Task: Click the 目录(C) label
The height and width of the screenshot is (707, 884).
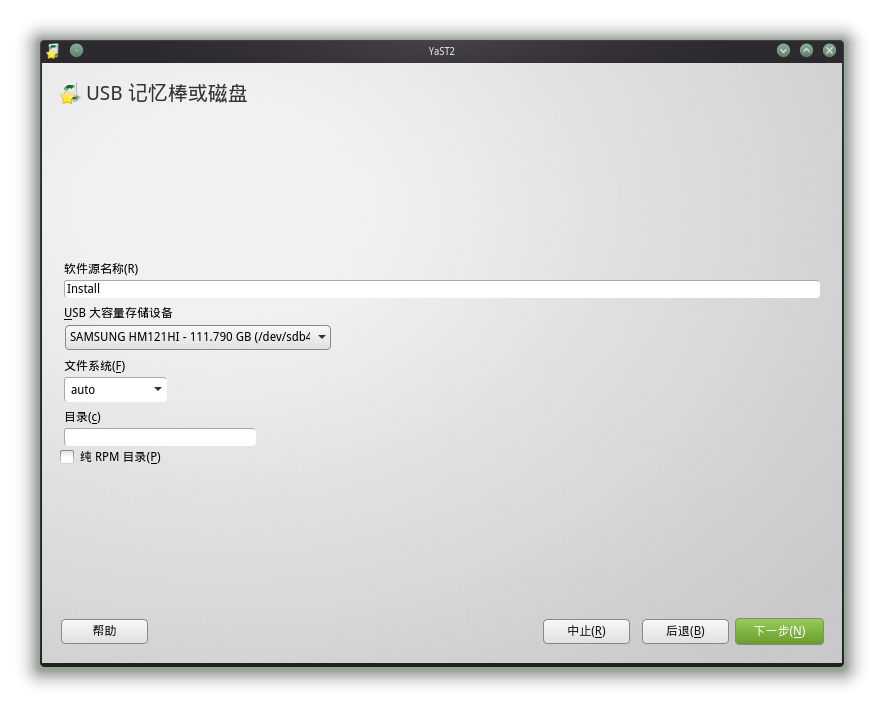Action: [82, 417]
